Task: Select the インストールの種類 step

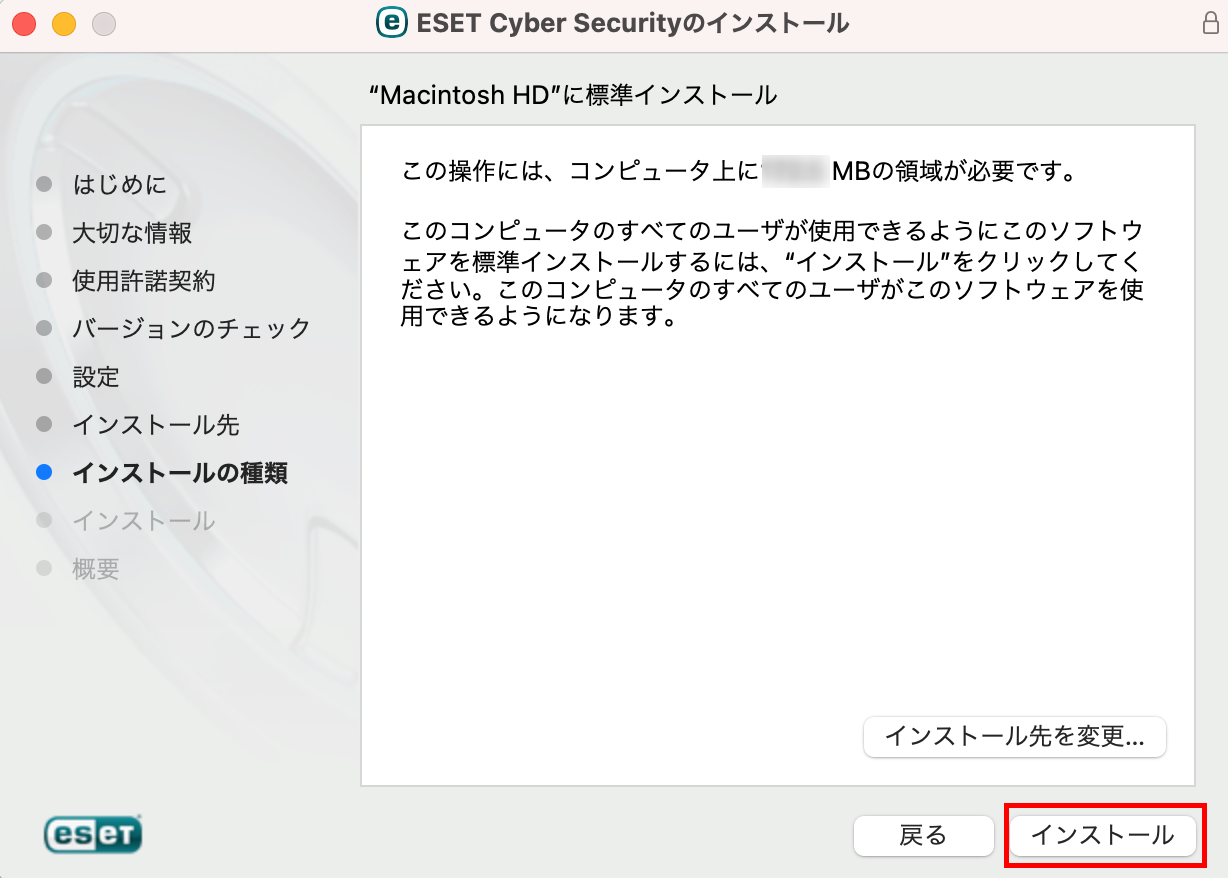Action: 180,473
